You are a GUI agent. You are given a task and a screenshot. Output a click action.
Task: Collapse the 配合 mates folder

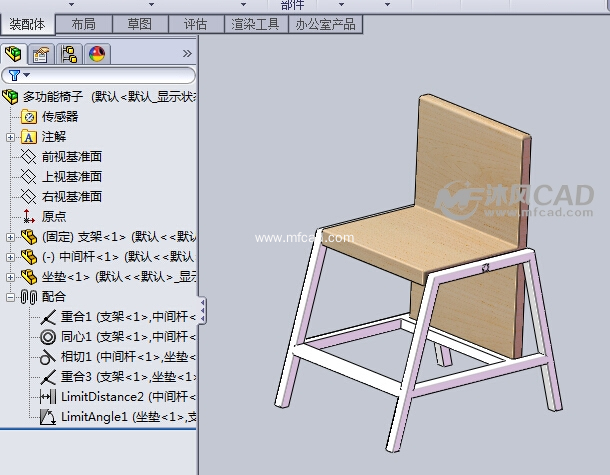pos(11,298)
